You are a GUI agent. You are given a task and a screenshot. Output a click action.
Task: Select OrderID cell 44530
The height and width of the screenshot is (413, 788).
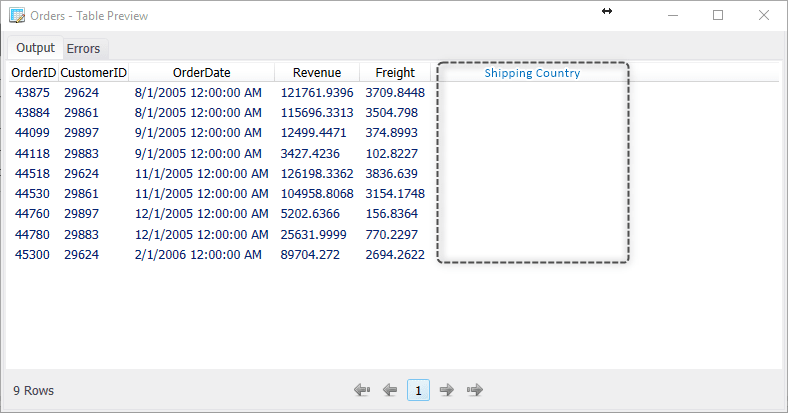[32, 194]
